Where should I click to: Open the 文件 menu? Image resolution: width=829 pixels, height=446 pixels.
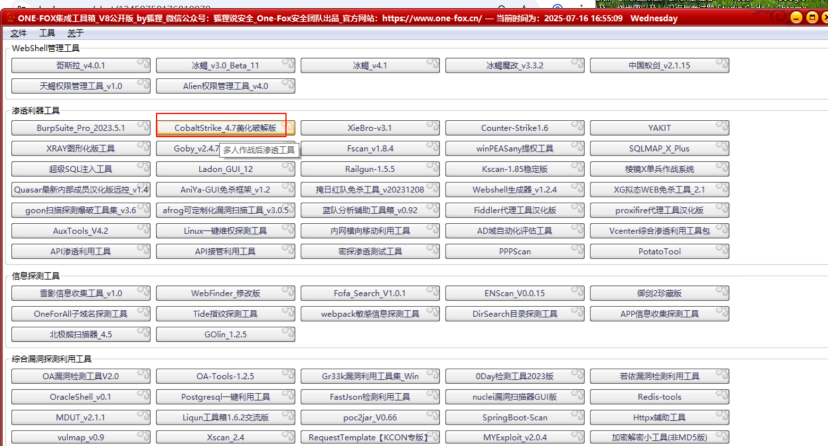(x=18, y=33)
